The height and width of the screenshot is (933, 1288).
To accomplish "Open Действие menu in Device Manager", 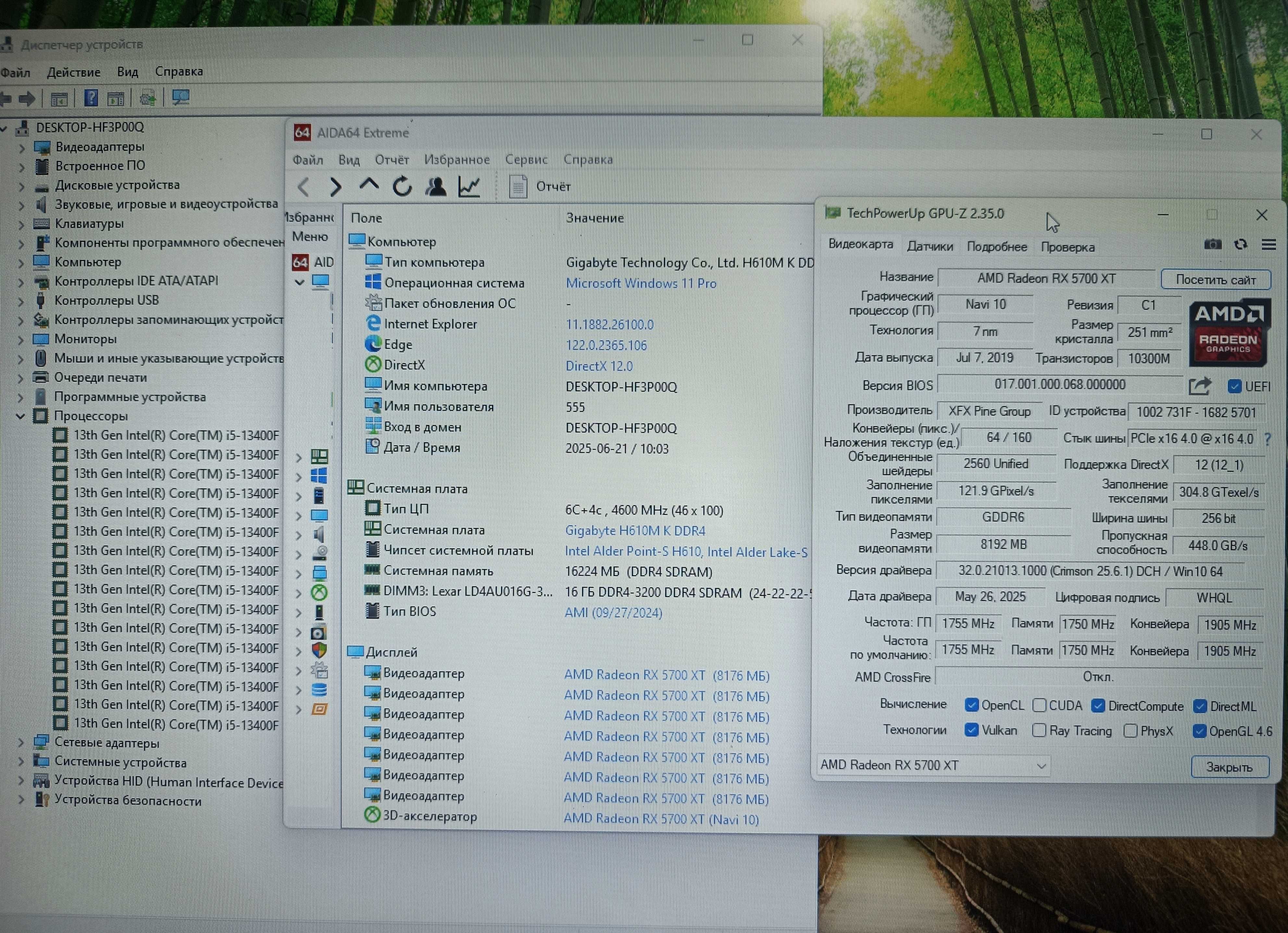I will 74,72.
